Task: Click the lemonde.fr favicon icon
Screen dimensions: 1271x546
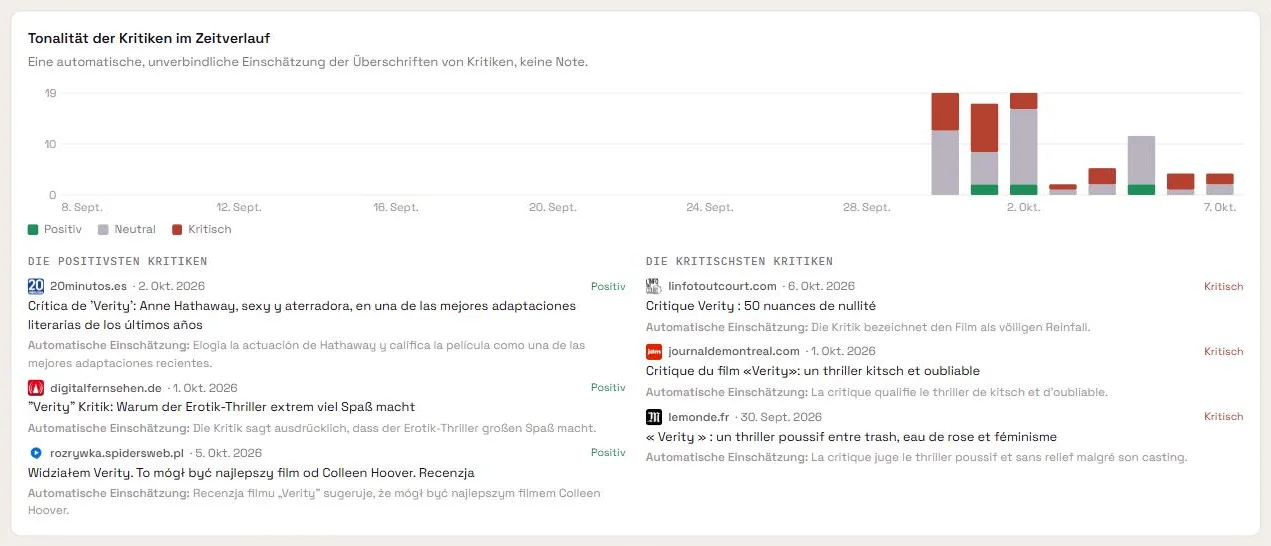Action: pos(654,416)
